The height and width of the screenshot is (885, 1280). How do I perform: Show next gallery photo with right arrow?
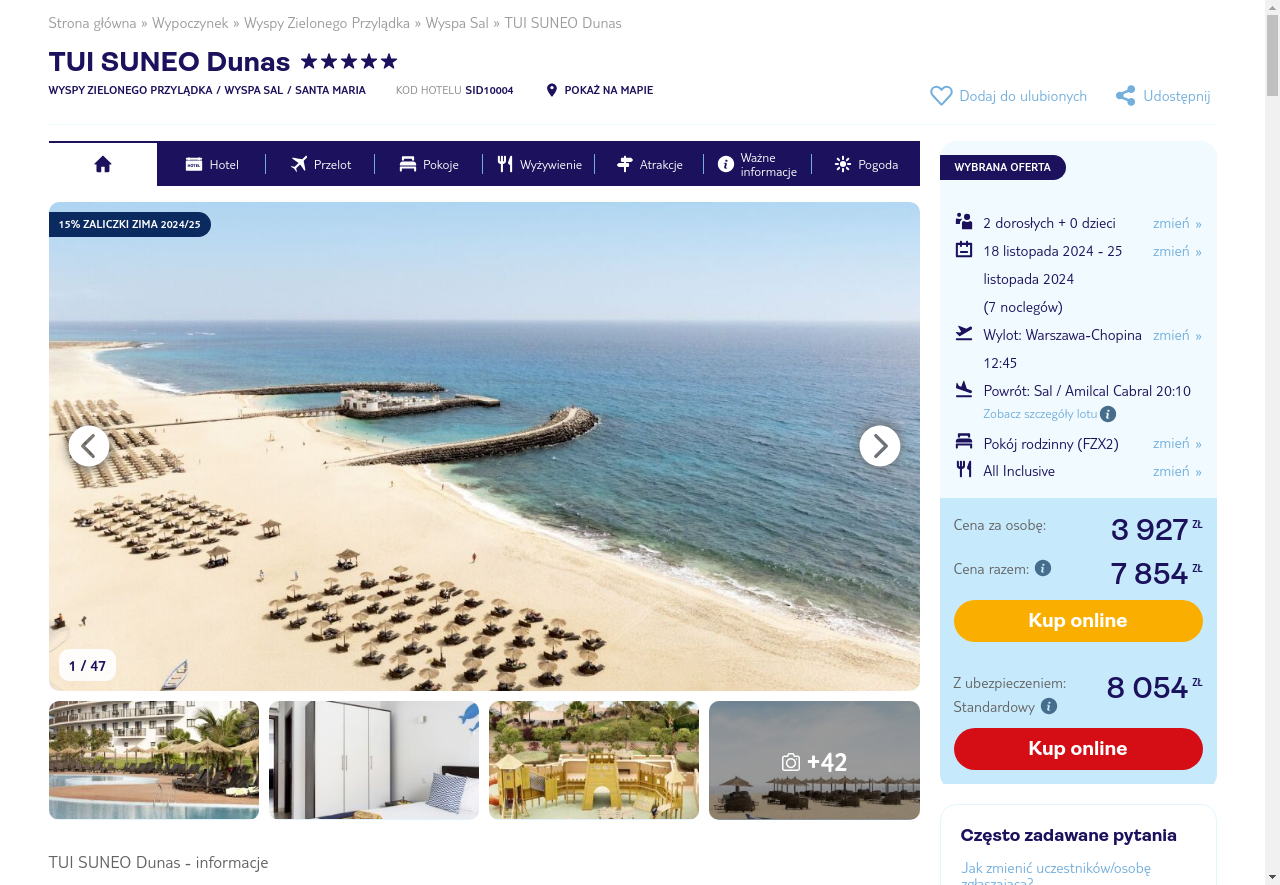[x=880, y=446]
